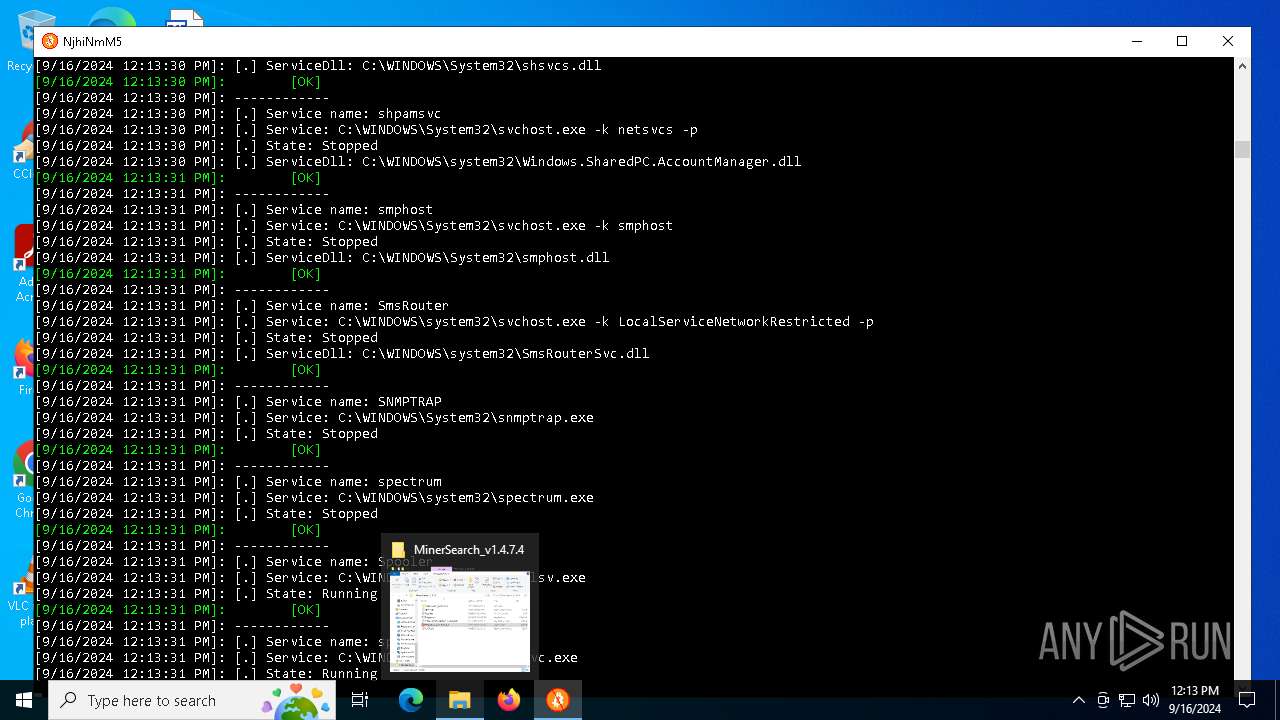1280x720 pixels.
Task: Click the svchost.exe -k netsvcs -p line
Action: pos(366,130)
